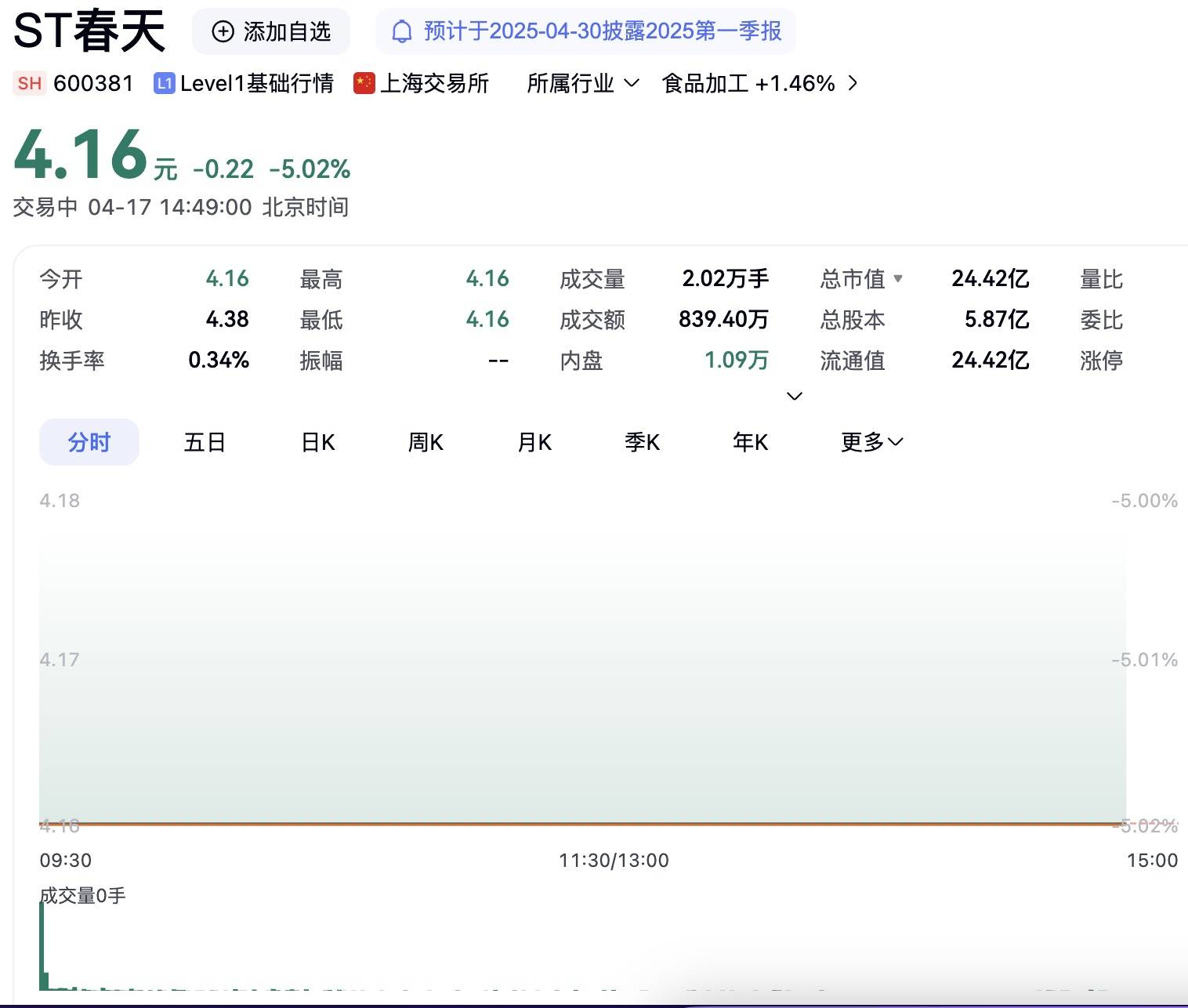The image size is (1188, 1008).
Task: Click the L1 Level1 badge icon
Action: (x=164, y=83)
